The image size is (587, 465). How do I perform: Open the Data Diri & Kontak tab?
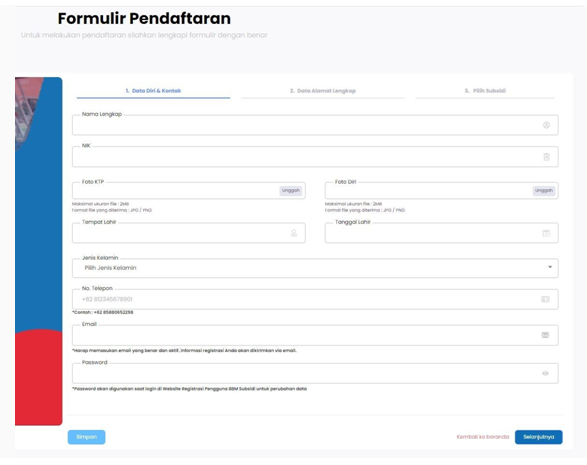click(153, 91)
